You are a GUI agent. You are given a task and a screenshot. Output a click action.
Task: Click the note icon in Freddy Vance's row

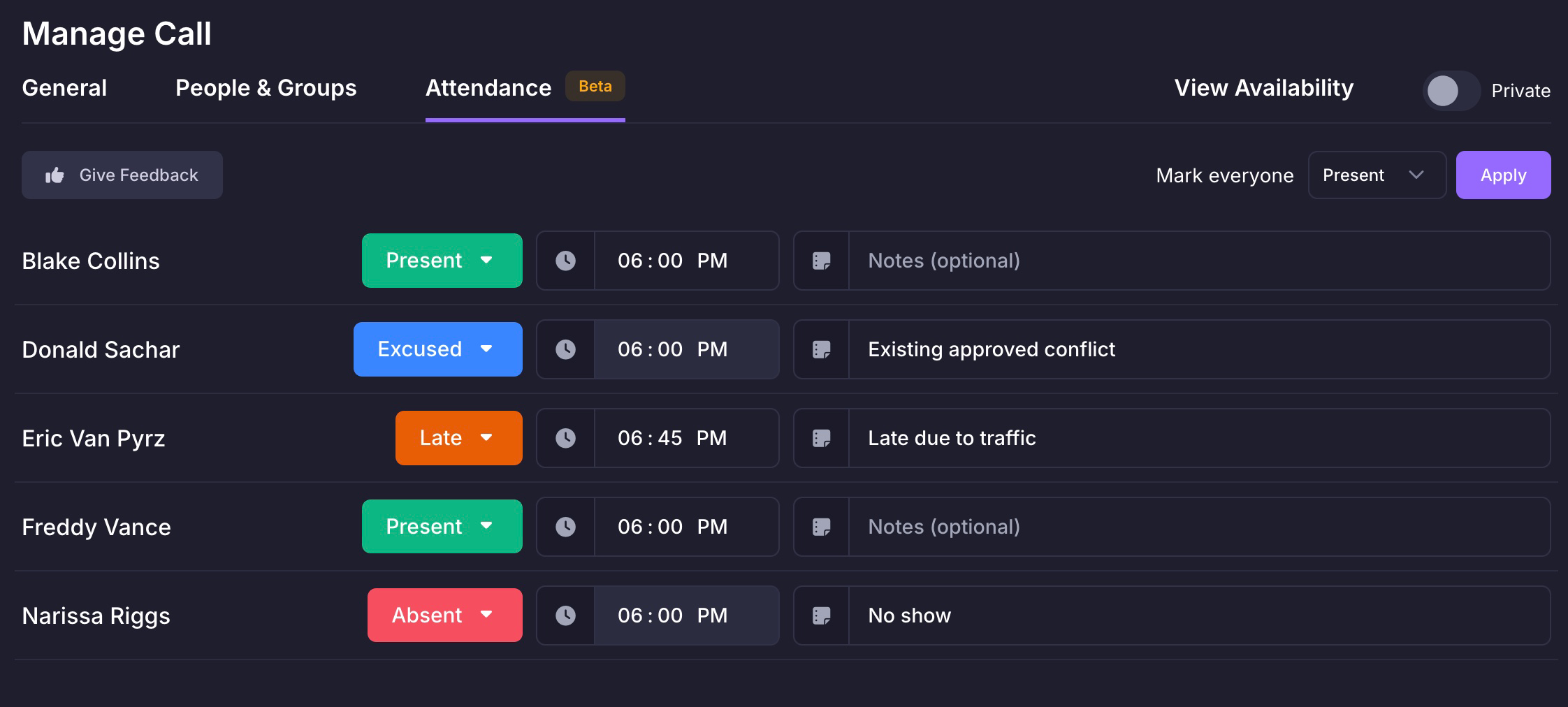pos(821,527)
